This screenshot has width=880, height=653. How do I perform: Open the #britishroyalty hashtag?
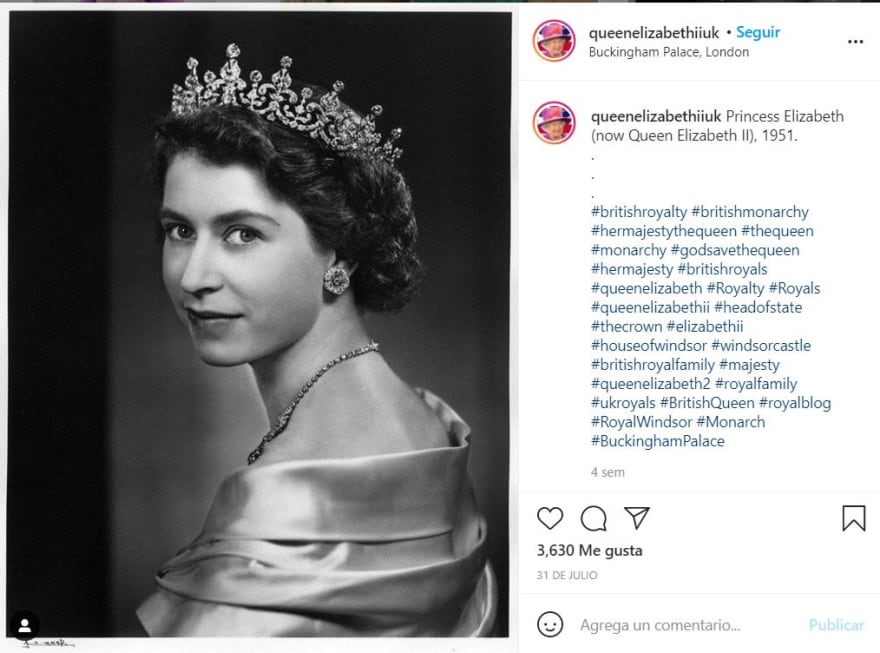tap(639, 212)
